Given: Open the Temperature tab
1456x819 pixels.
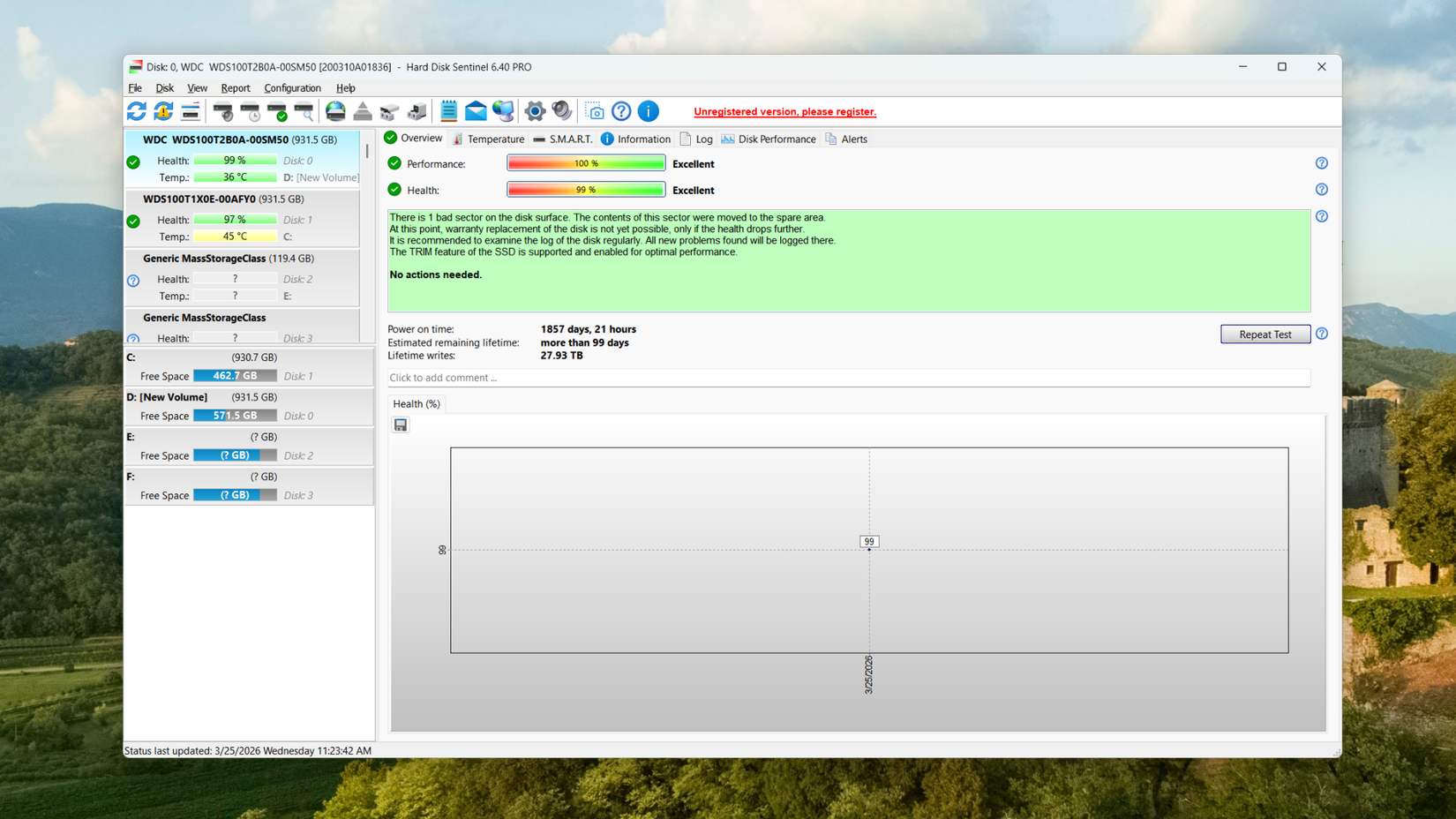Looking at the screenshot, I should [488, 139].
